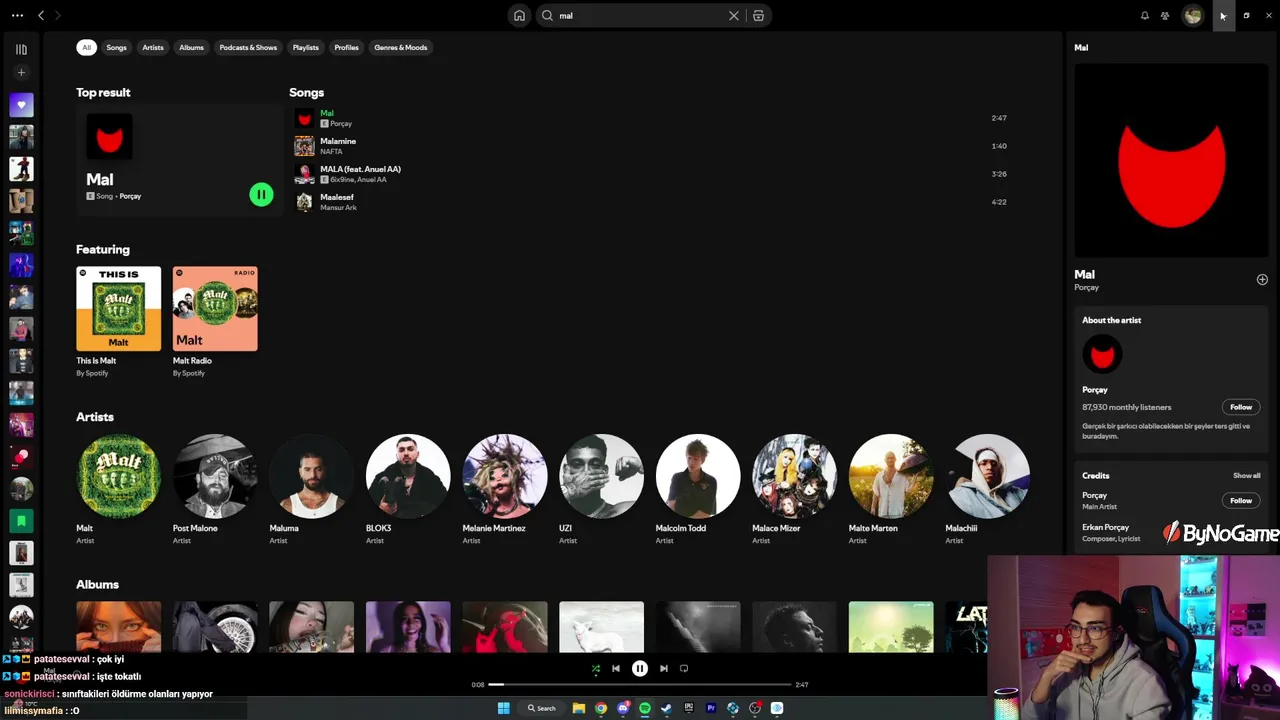Screen dimensions: 1280x720
Task: Open Discord from the taskbar
Action: click(623, 708)
